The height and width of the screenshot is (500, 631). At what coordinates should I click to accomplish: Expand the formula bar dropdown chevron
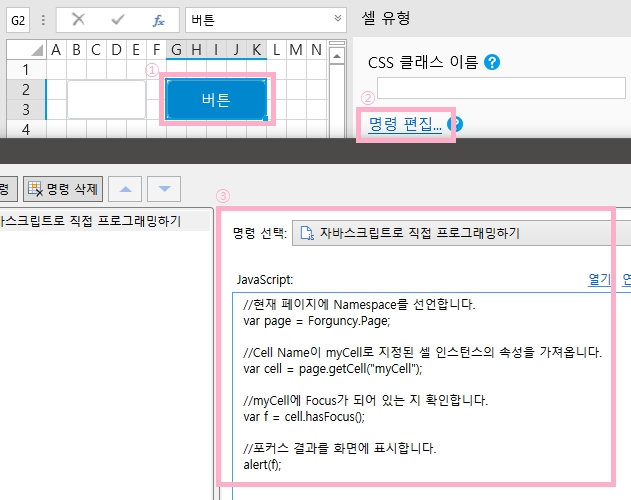click(337, 20)
